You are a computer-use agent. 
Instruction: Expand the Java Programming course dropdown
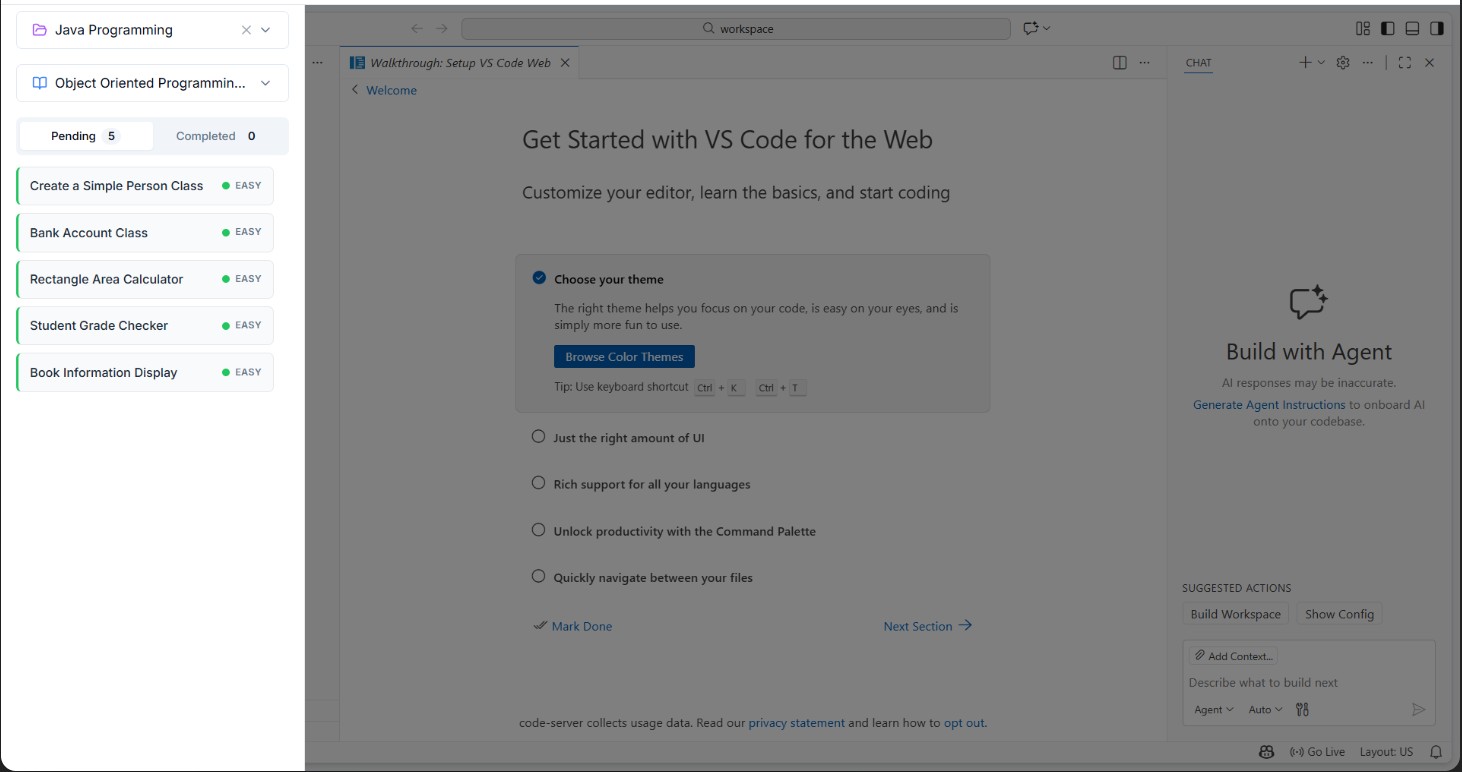pos(264,29)
